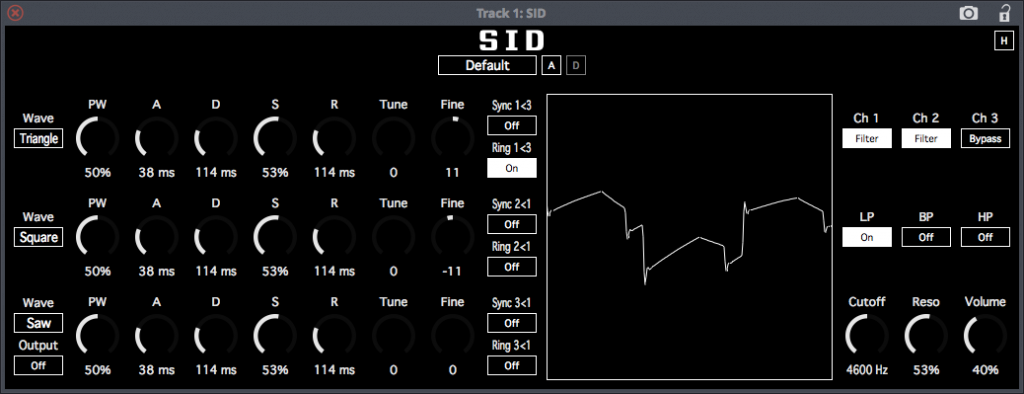Viewport: 1024px width, 394px height.
Task: Click the waveform oscilloscope display
Action: 689,237
